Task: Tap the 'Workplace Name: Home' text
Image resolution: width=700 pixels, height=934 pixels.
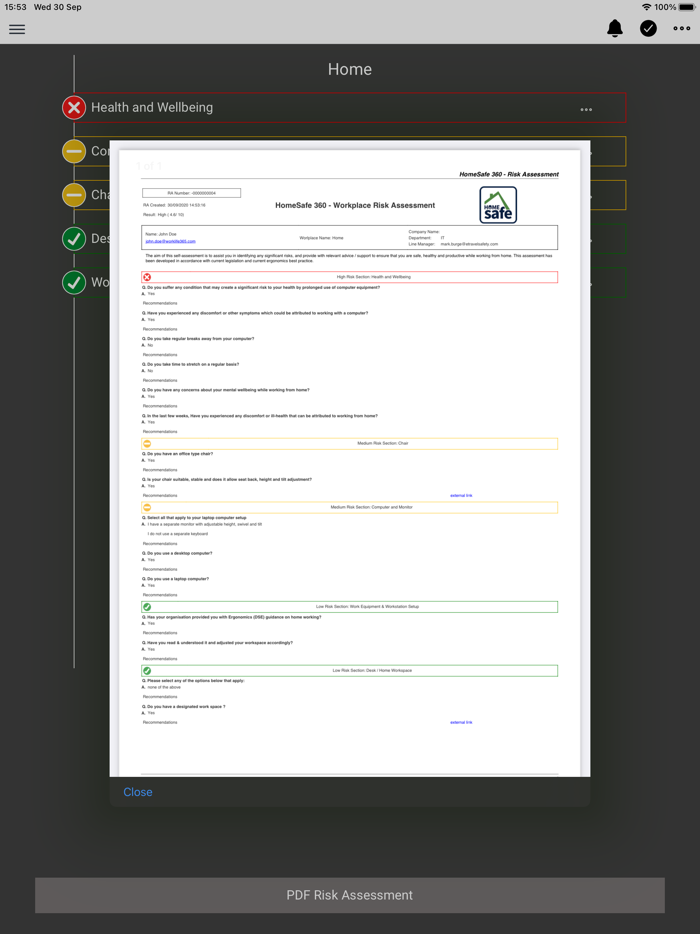Action: click(321, 238)
